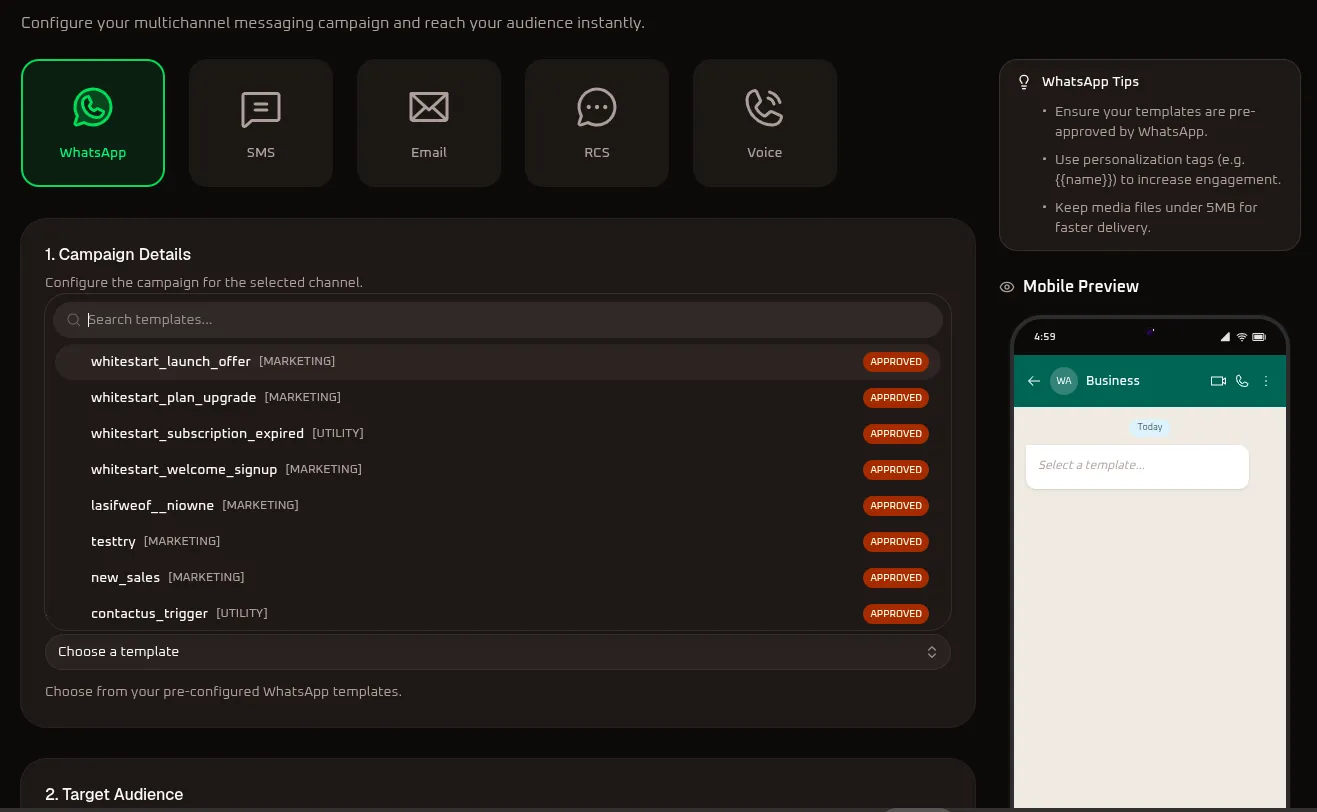The width and height of the screenshot is (1317, 812).
Task: Click the eye icon next to Mobile Preview
Action: pyautogui.click(x=1007, y=287)
